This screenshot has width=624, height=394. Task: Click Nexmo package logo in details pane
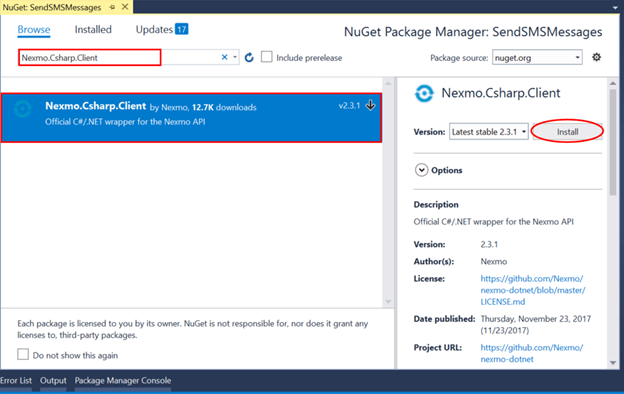tap(424, 94)
